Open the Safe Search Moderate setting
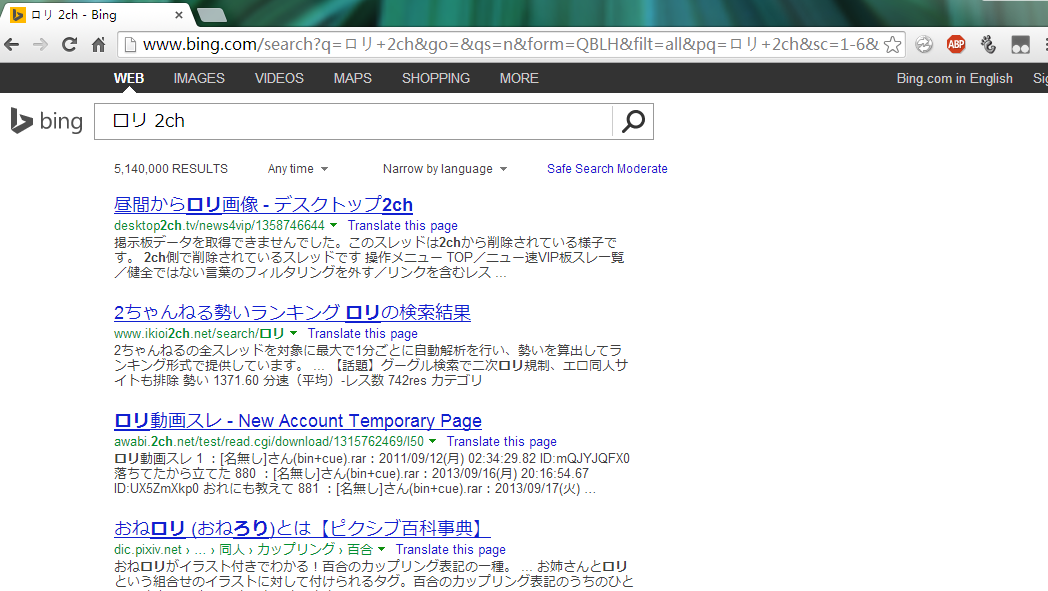This screenshot has height=591, width=1048. (607, 169)
